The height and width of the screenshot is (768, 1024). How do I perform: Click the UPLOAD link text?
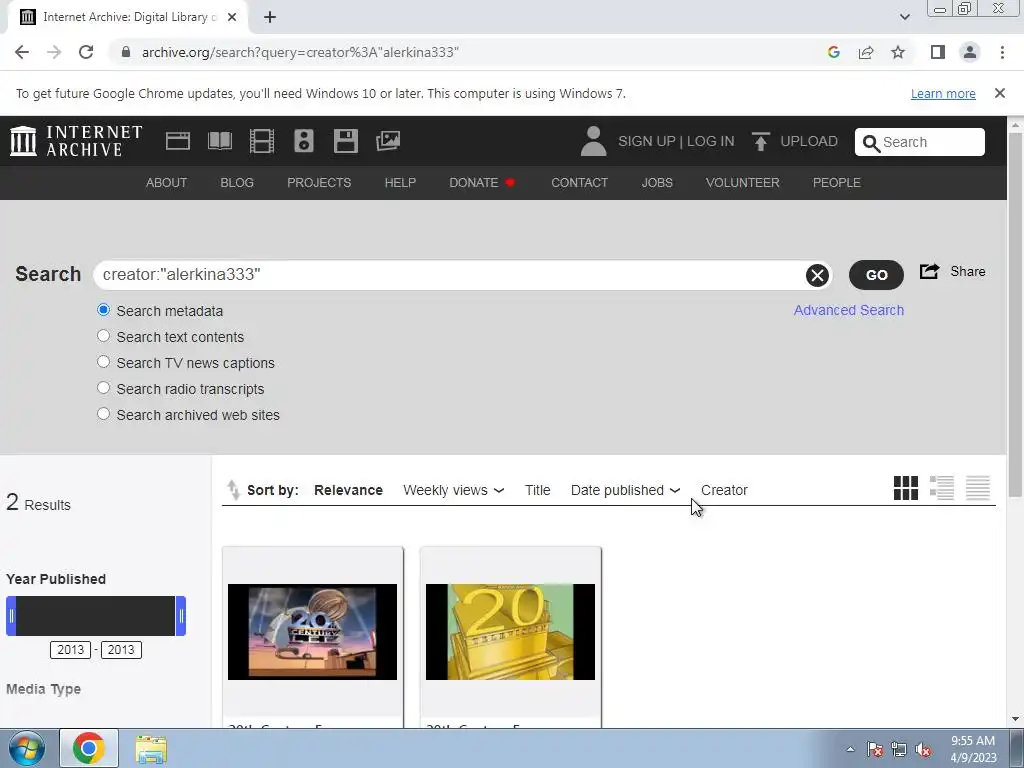tap(808, 141)
